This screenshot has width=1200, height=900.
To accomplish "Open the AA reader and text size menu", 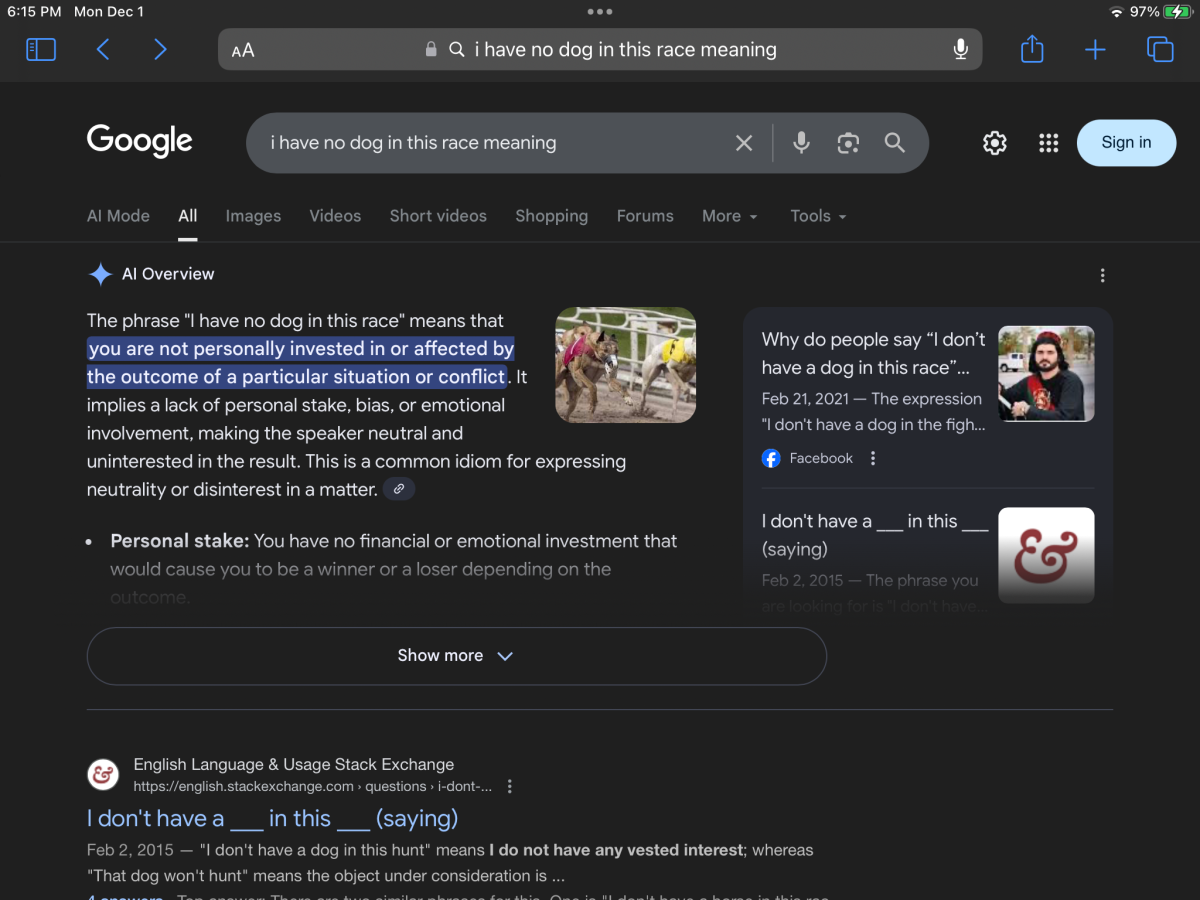I will click(x=243, y=50).
